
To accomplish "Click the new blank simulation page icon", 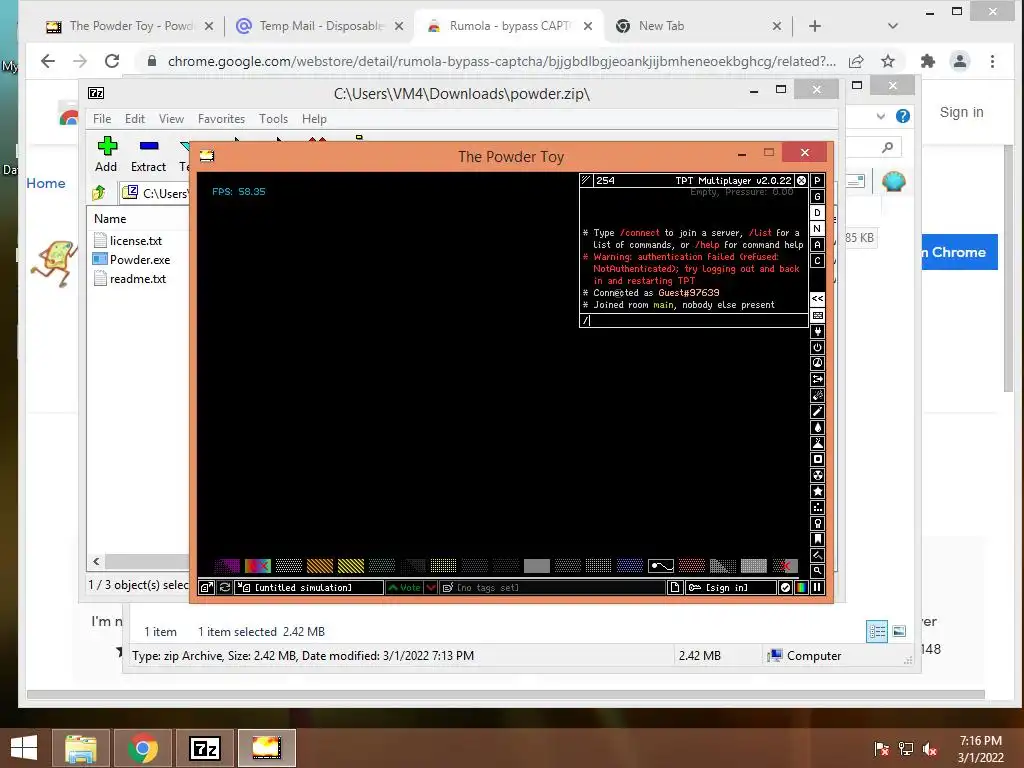I will [x=675, y=588].
